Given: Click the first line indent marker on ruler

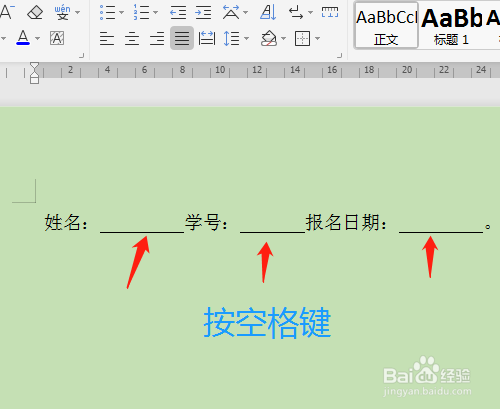Looking at the screenshot, I should click(34, 67).
